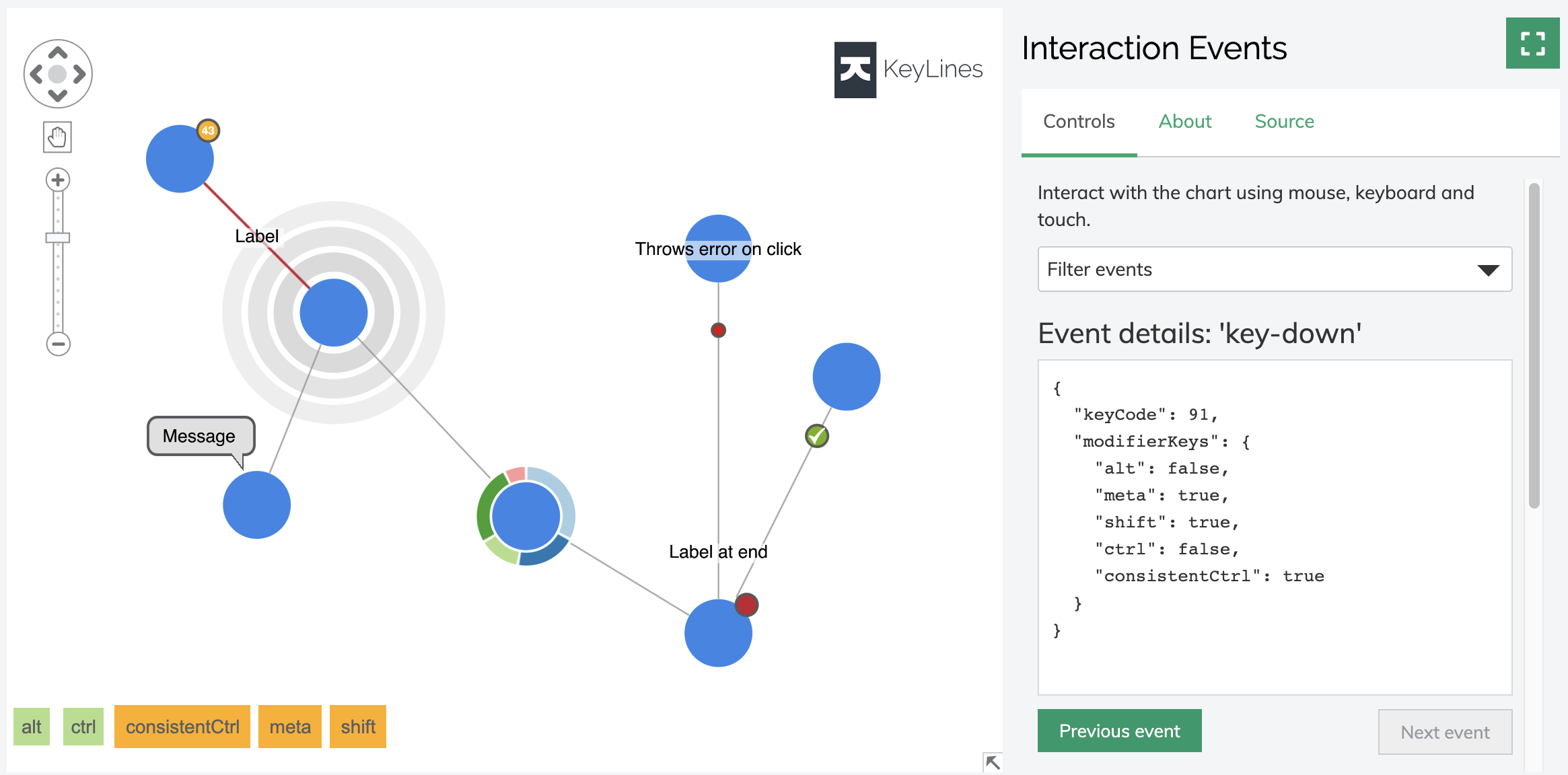Click the Next event button
Image resolution: width=1568 pixels, height=775 pixels.
1445,732
